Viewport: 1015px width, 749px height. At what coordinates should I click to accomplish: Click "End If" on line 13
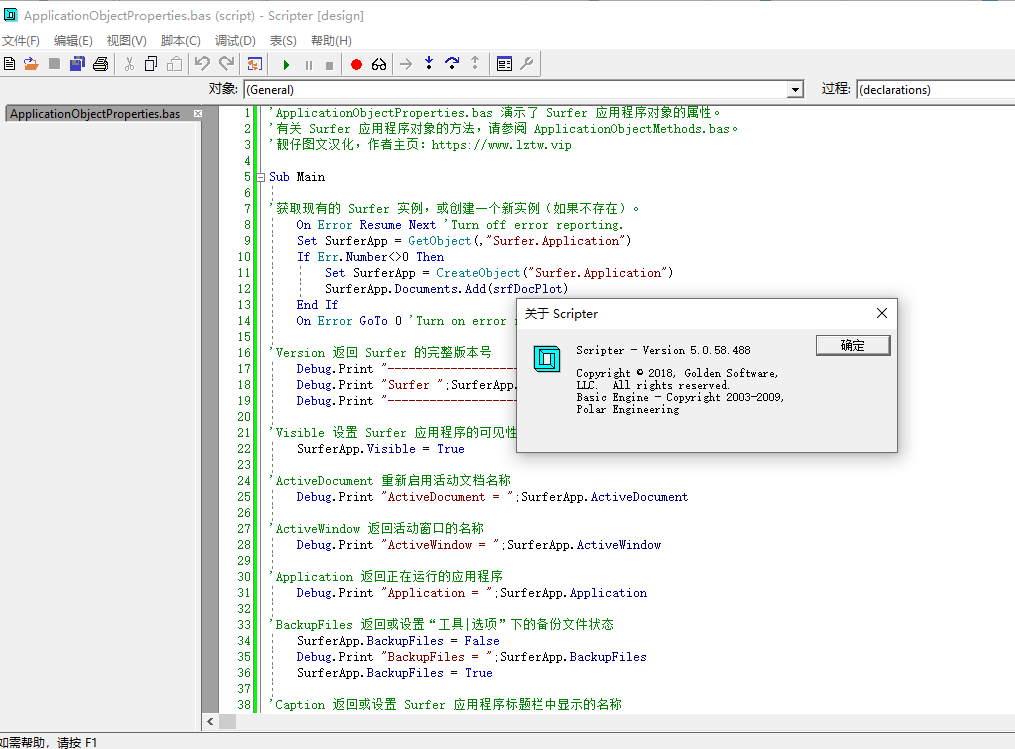point(317,305)
